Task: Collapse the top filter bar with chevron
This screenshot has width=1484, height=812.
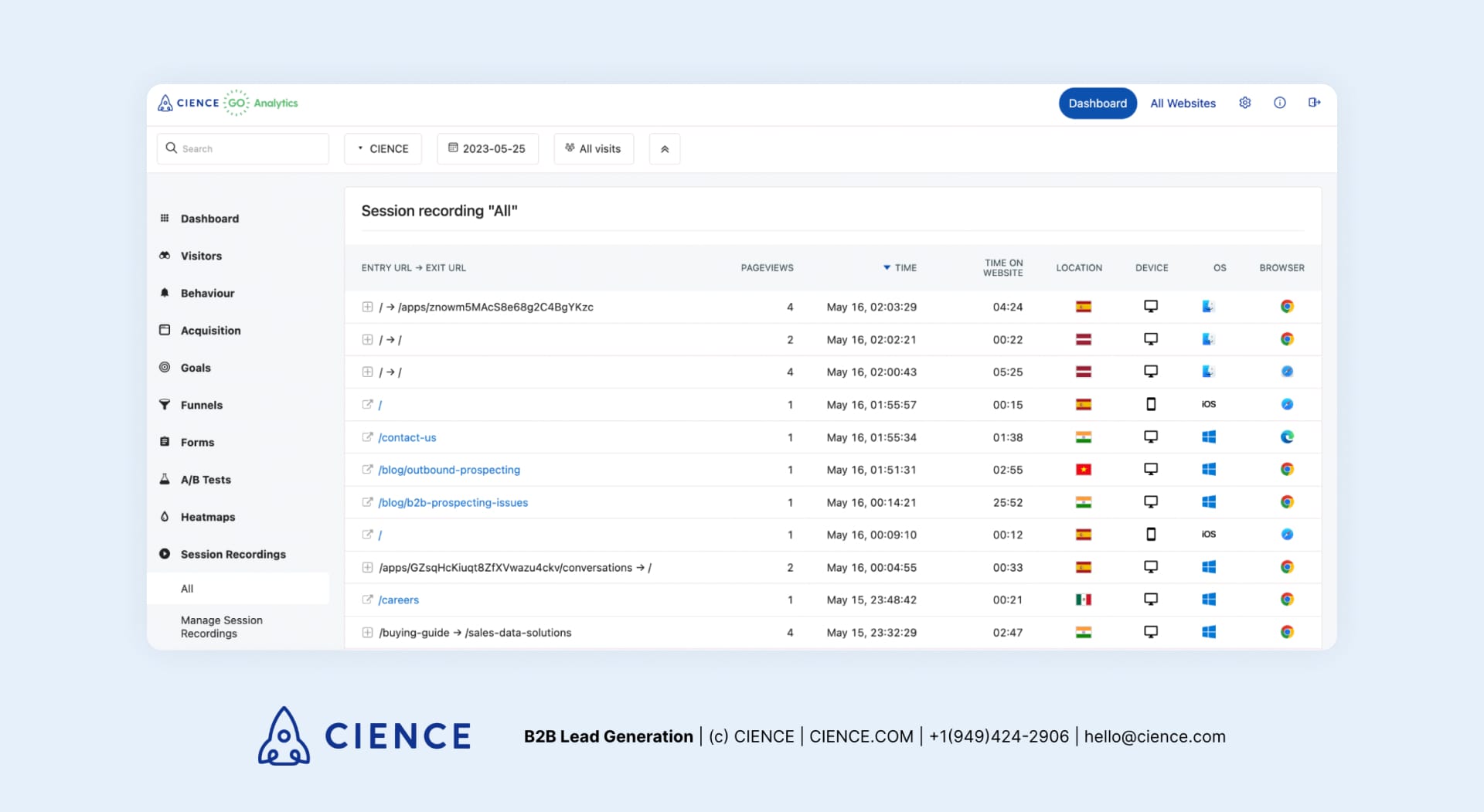Action: (x=665, y=149)
